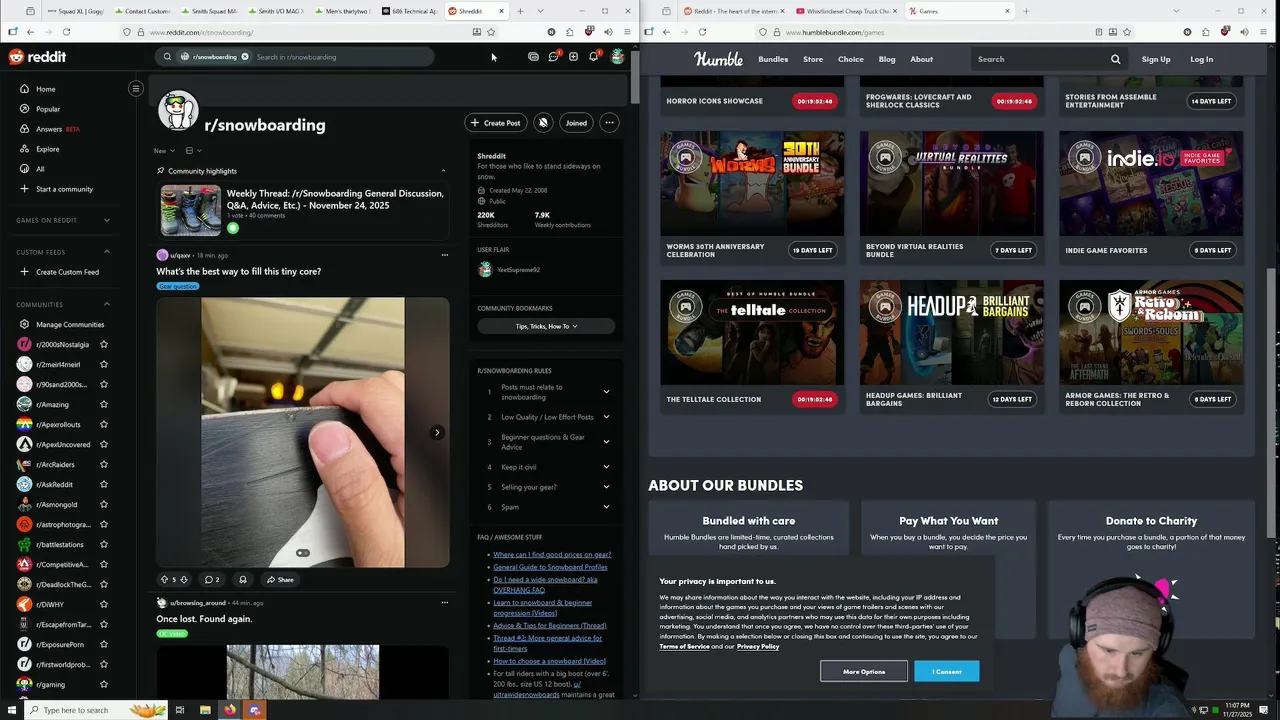Open Worms 30th Anniversary bundle thumbnail

click(x=752, y=184)
